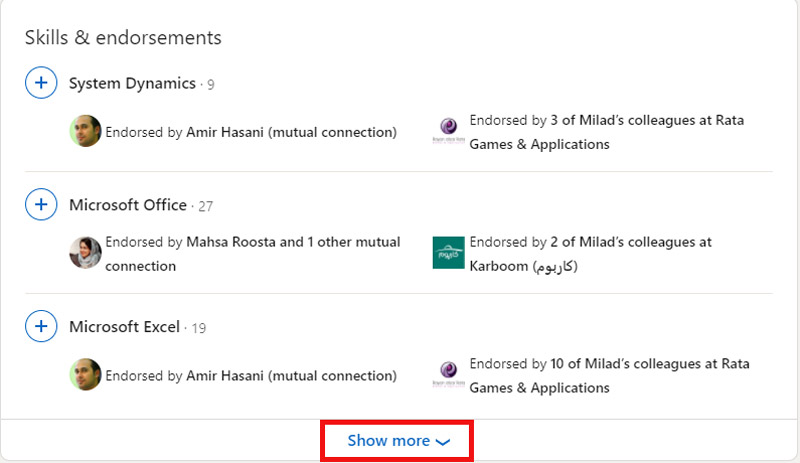Open Amir Hasani endorsement under System Dynamics
Screen dimensions: 800x463
pos(250,132)
